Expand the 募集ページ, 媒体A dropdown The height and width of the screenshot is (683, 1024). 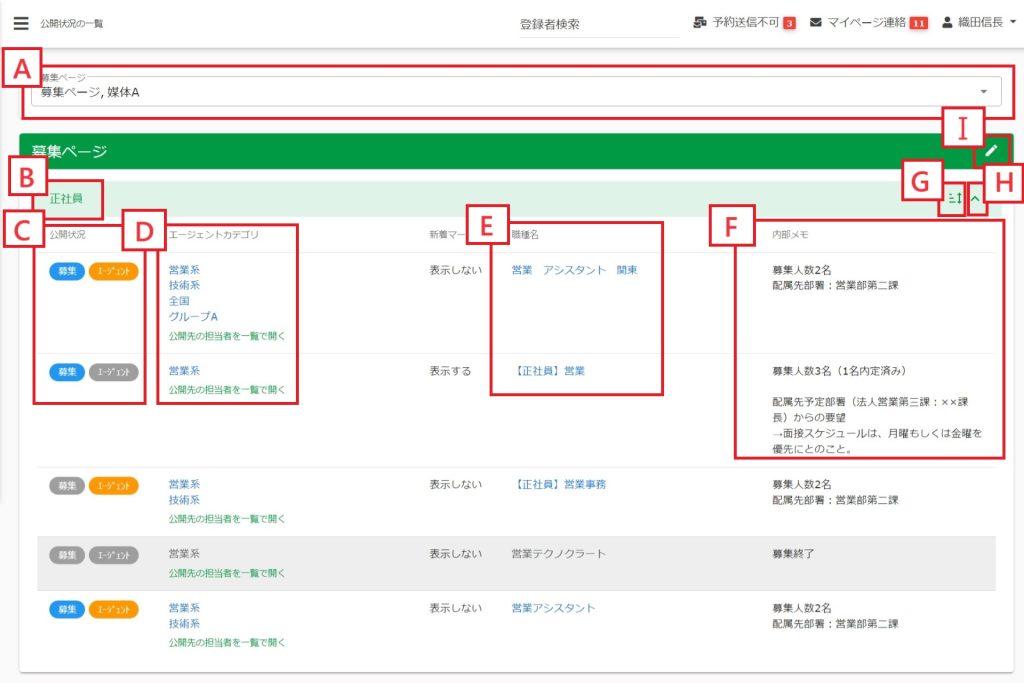[x=983, y=92]
